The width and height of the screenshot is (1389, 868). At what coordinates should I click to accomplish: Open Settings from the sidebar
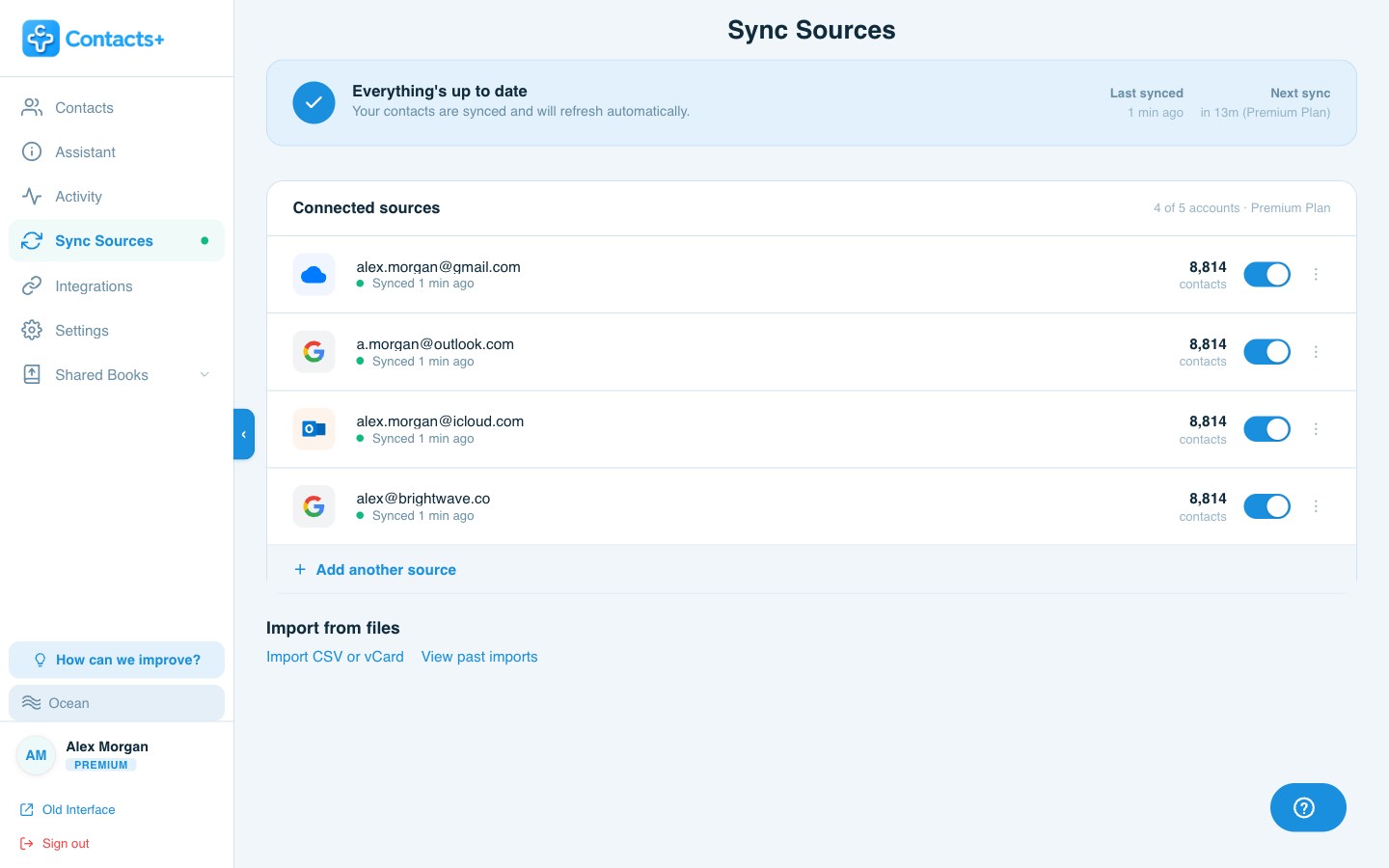tap(117, 330)
